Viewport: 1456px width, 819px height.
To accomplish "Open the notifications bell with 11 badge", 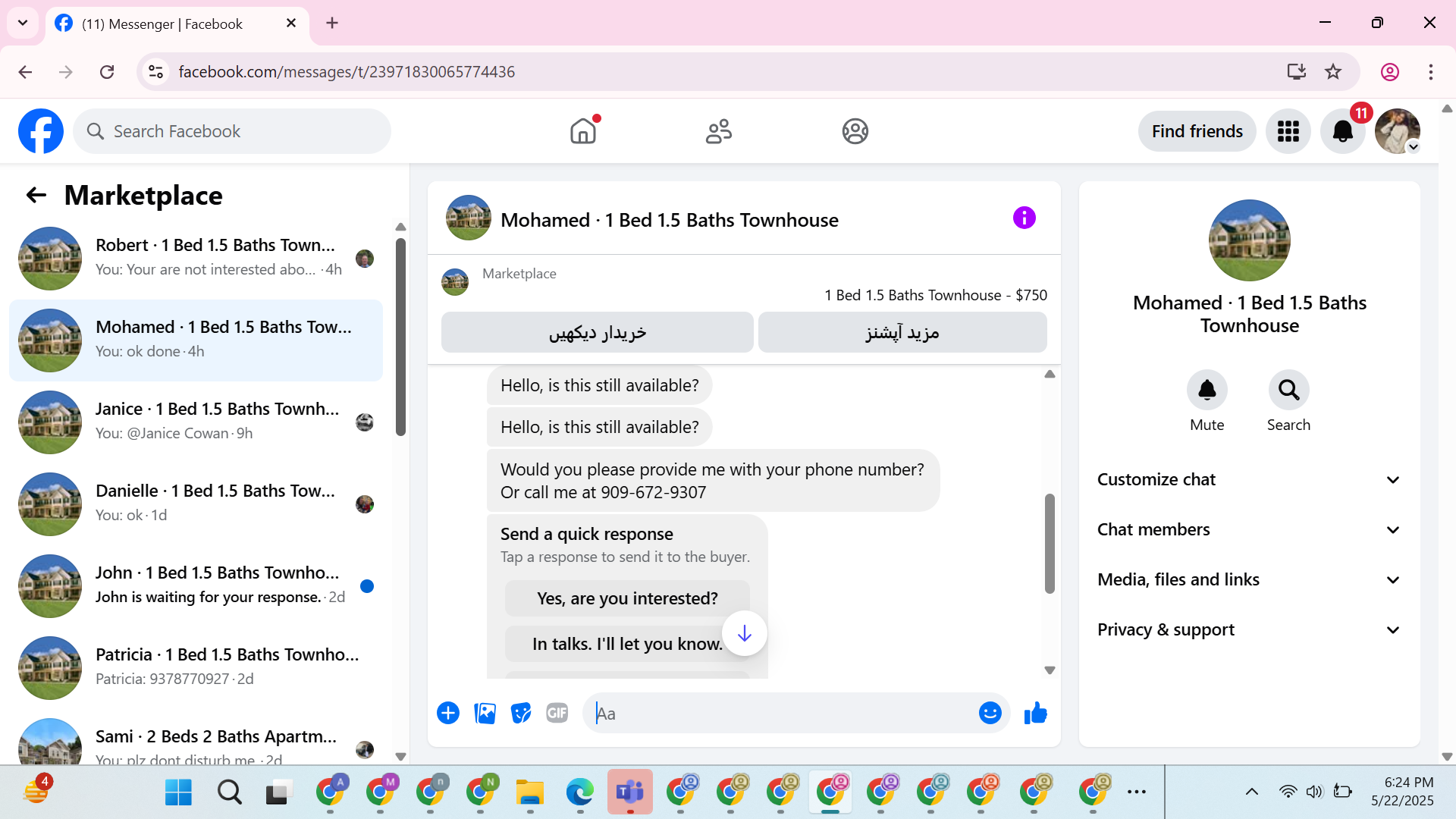I will (x=1343, y=131).
